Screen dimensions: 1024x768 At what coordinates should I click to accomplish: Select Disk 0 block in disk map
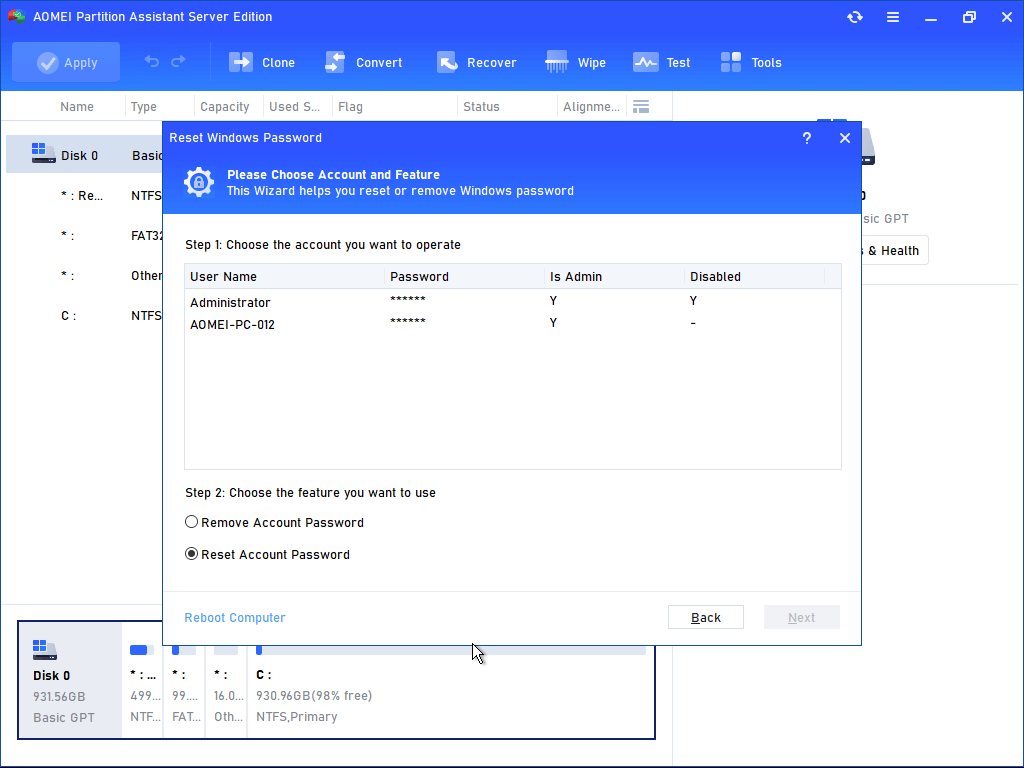[x=71, y=680]
